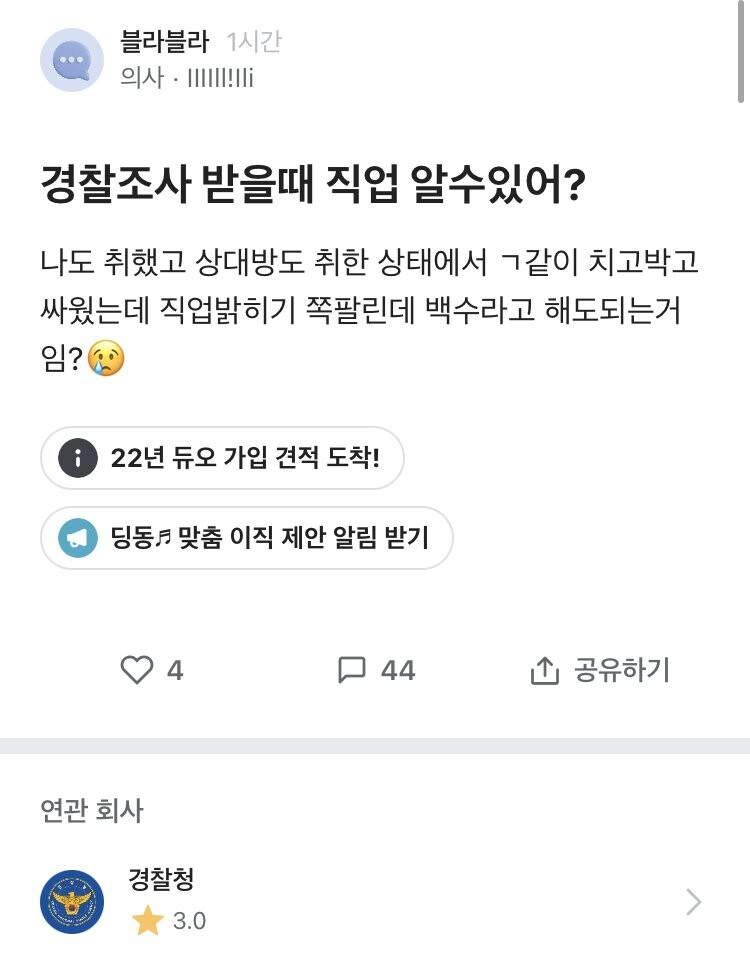Like the post with the heart icon
750x968 pixels.
coord(136,670)
